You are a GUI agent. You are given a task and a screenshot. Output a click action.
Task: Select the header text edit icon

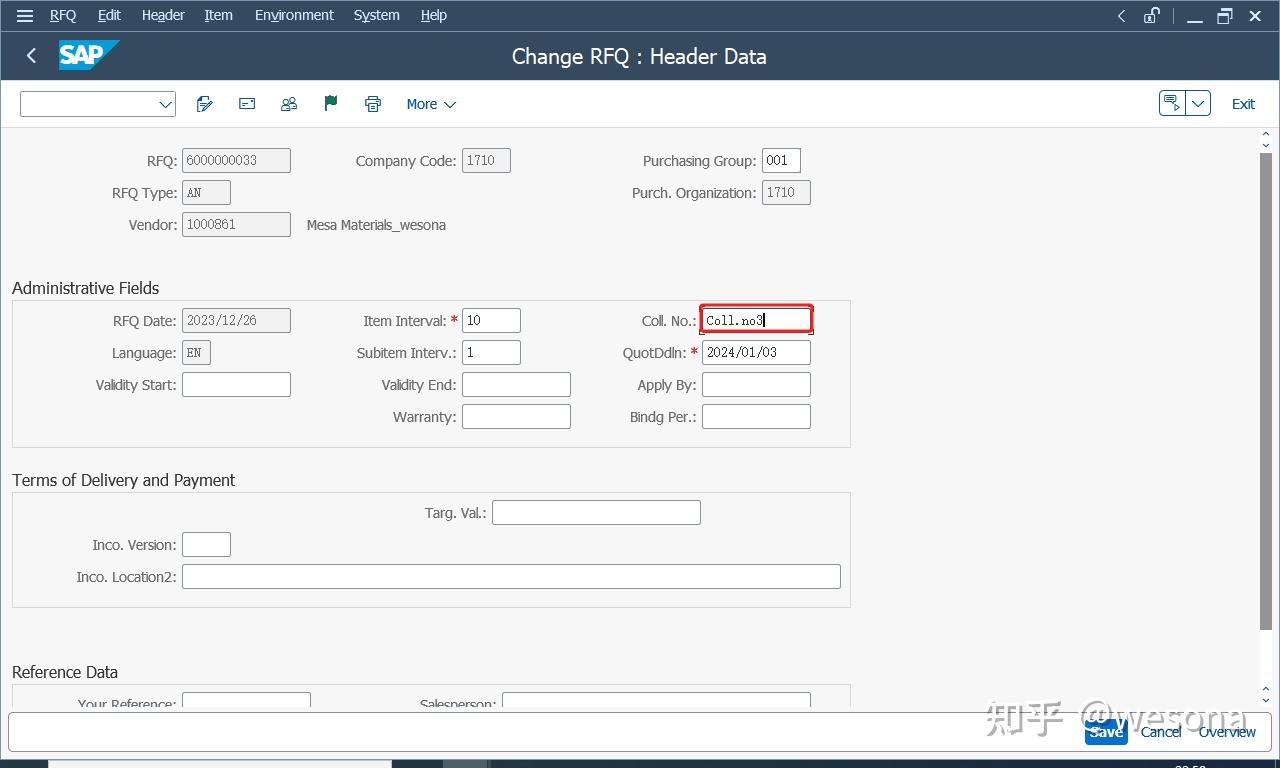pyautogui.click(x=204, y=103)
